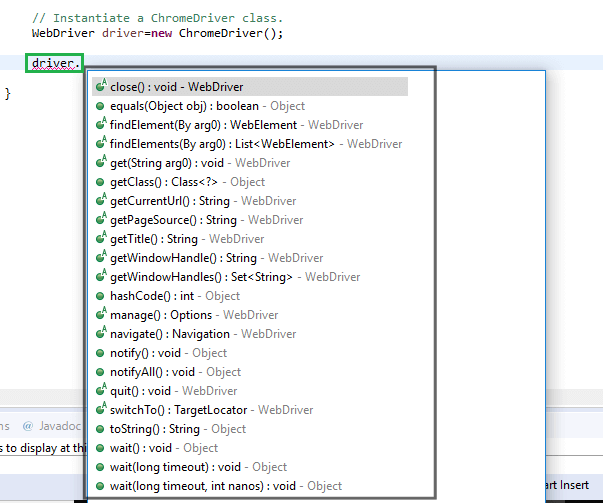603x503 pixels.
Task: Select switchTo() : TargetLocator proposal
Action: [x=250, y=410]
